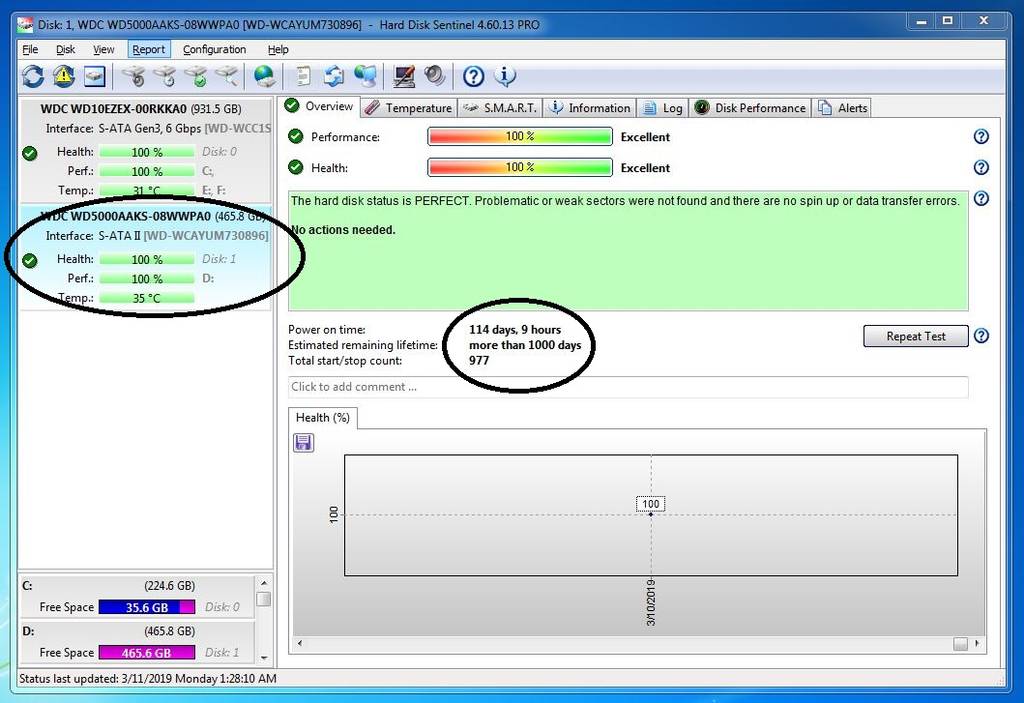Switch to the S.M.A.R.T. tab

tap(500, 108)
